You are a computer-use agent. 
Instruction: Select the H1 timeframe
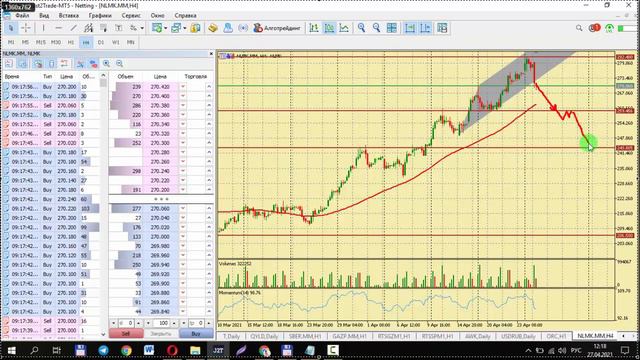point(71,42)
